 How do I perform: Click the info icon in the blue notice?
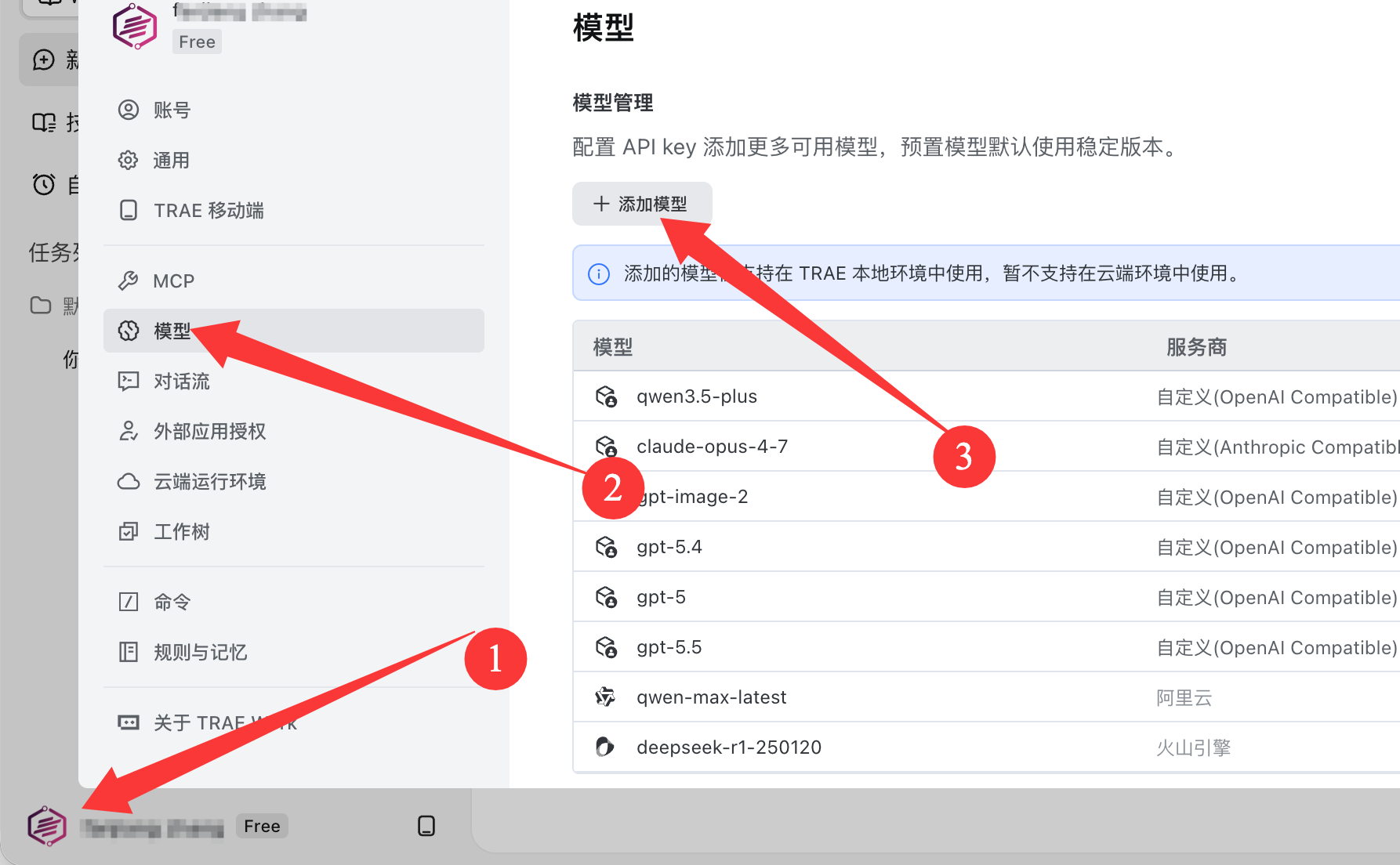click(599, 273)
